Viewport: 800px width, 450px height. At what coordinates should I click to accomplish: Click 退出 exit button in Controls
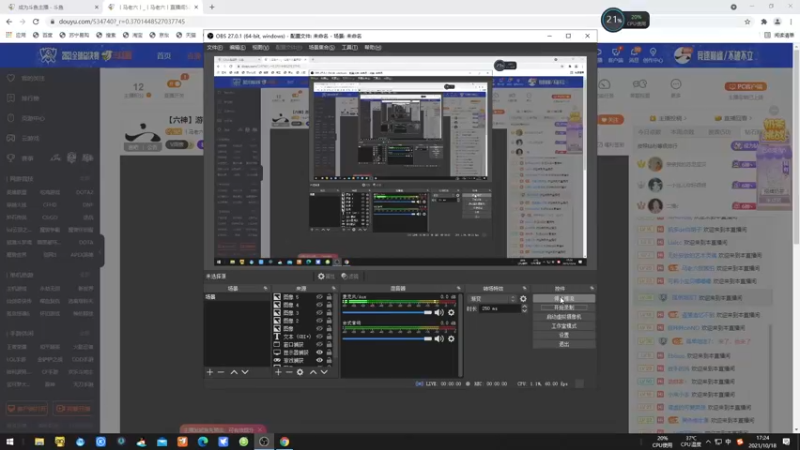tap(564, 344)
